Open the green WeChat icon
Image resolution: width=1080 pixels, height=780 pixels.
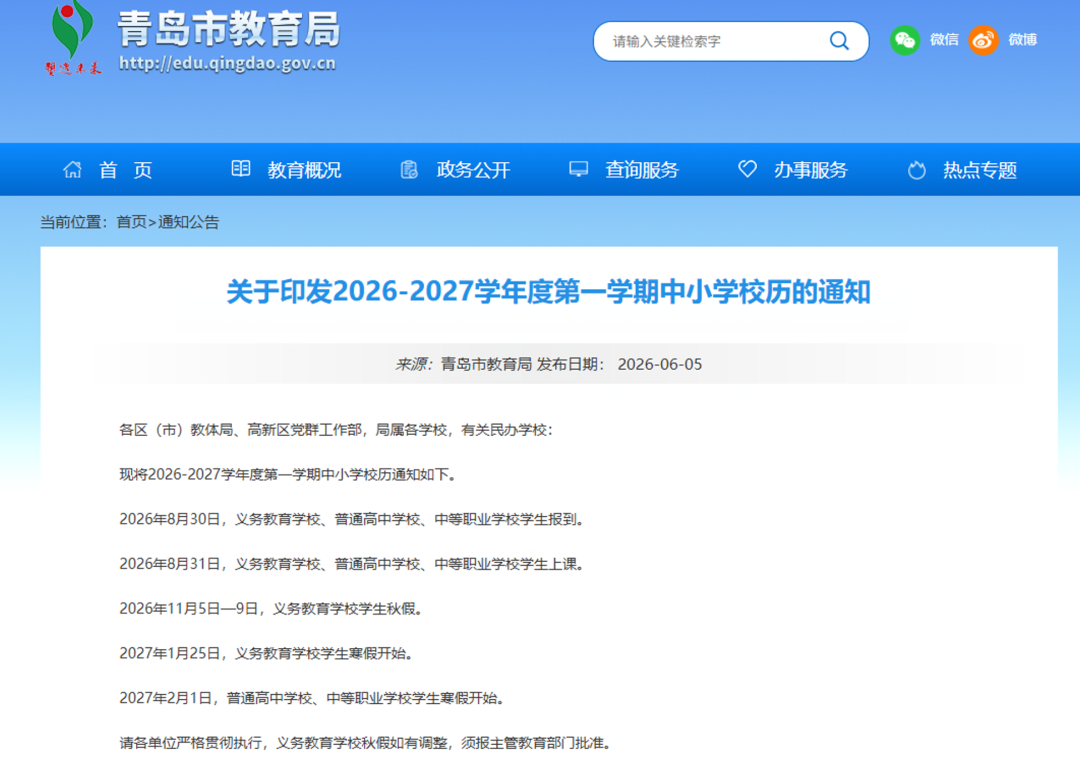point(904,40)
